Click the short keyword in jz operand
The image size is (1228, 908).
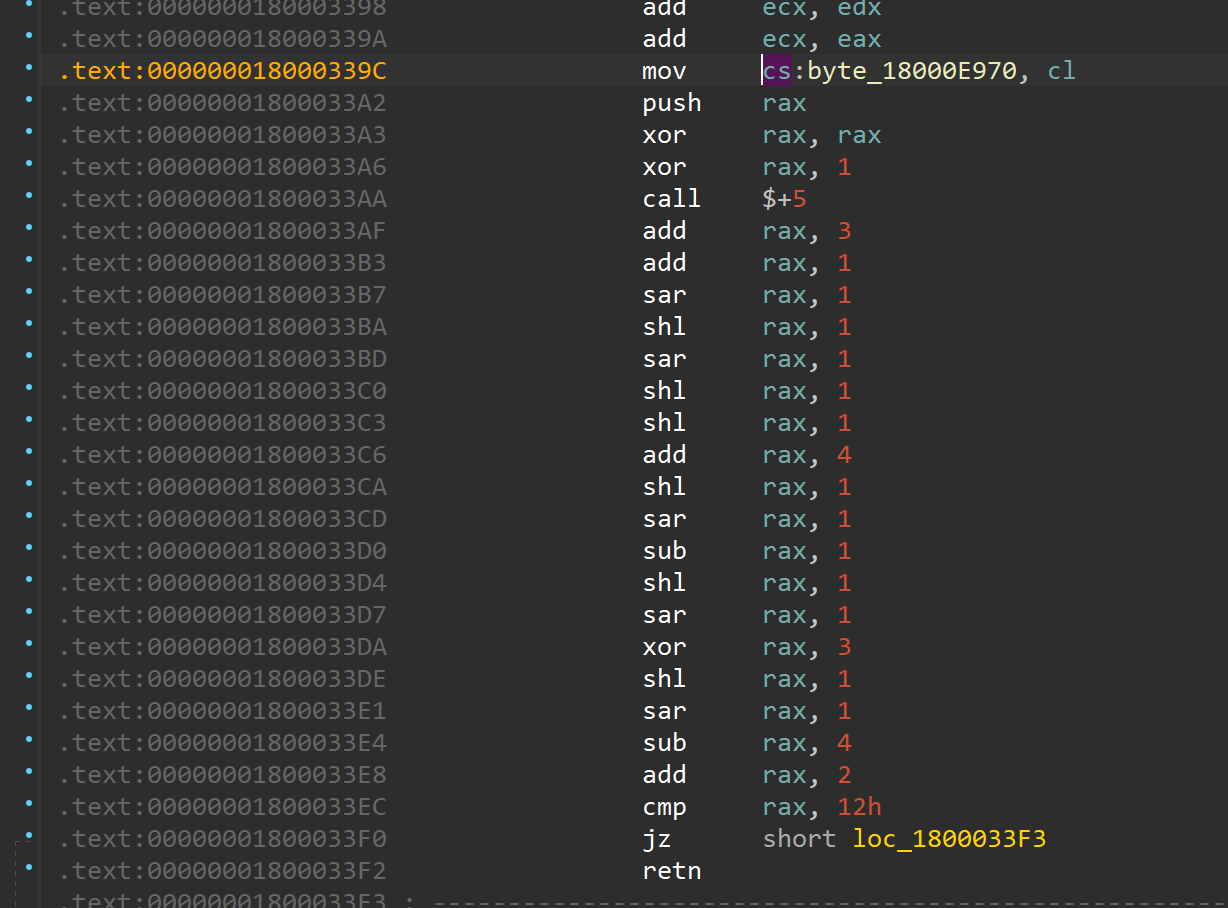coord(799,839)
